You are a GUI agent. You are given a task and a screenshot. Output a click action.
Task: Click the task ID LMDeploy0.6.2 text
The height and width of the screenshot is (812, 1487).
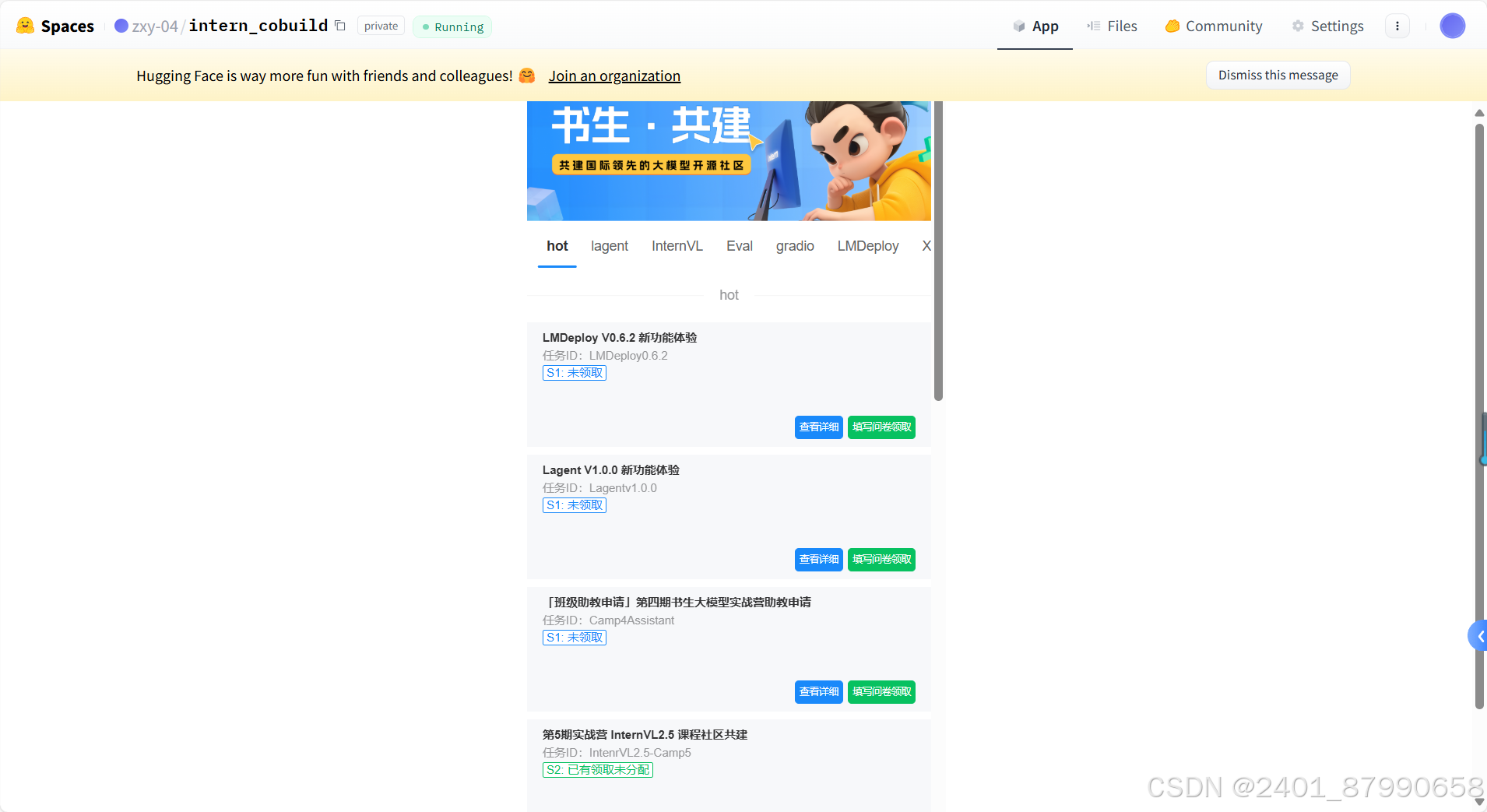605,356
